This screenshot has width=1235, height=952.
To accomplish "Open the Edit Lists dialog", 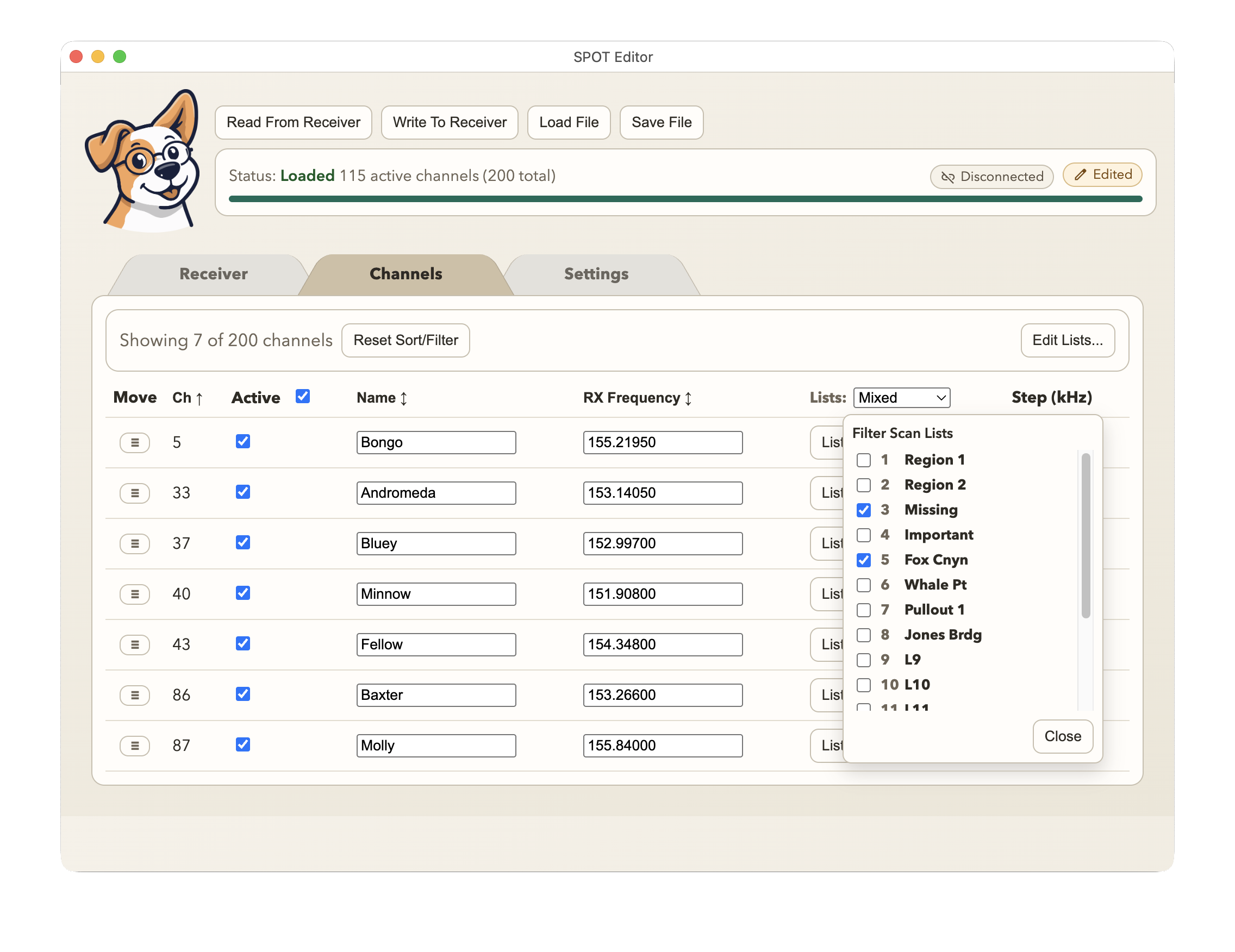I will click(1067, 340).
